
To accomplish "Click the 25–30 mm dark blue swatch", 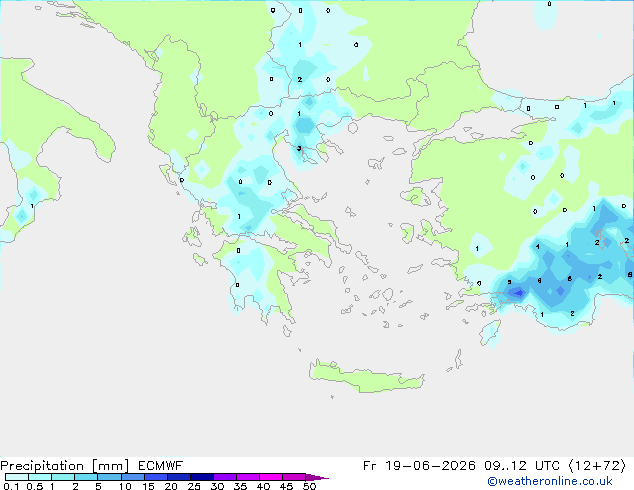I will pos(201,477).
